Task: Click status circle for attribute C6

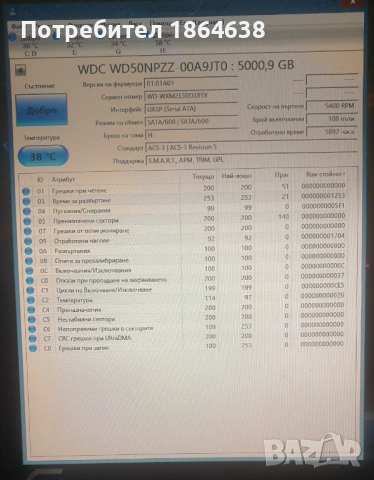Action: click(32, 329)
